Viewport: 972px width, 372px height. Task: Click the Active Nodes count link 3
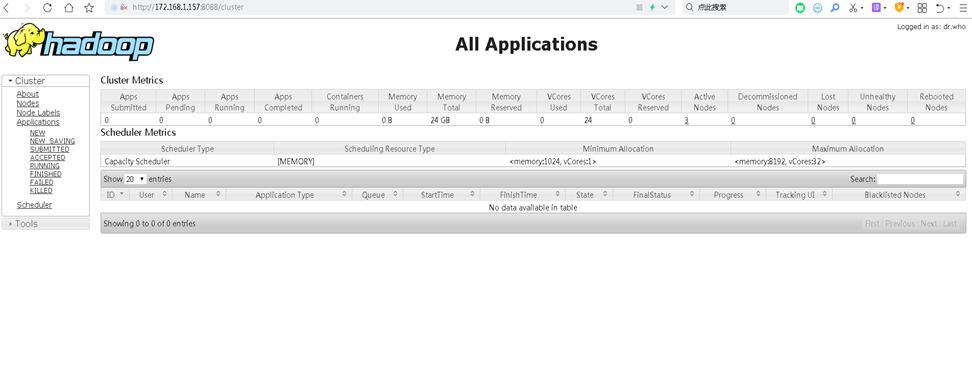point(687,120)
